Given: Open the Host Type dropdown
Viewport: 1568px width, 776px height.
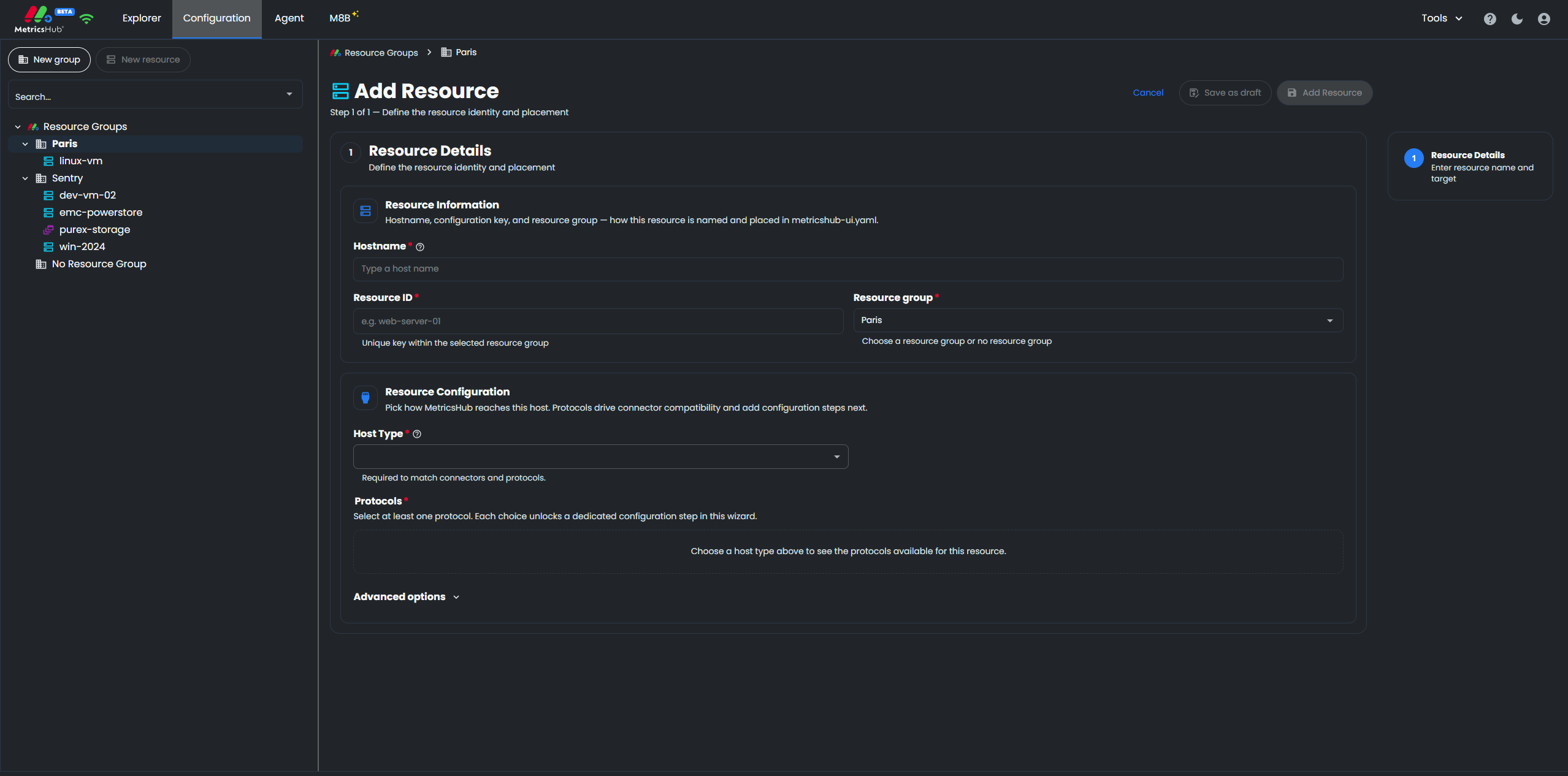Looking at the screenshot, I should click(x=600, y=457).
